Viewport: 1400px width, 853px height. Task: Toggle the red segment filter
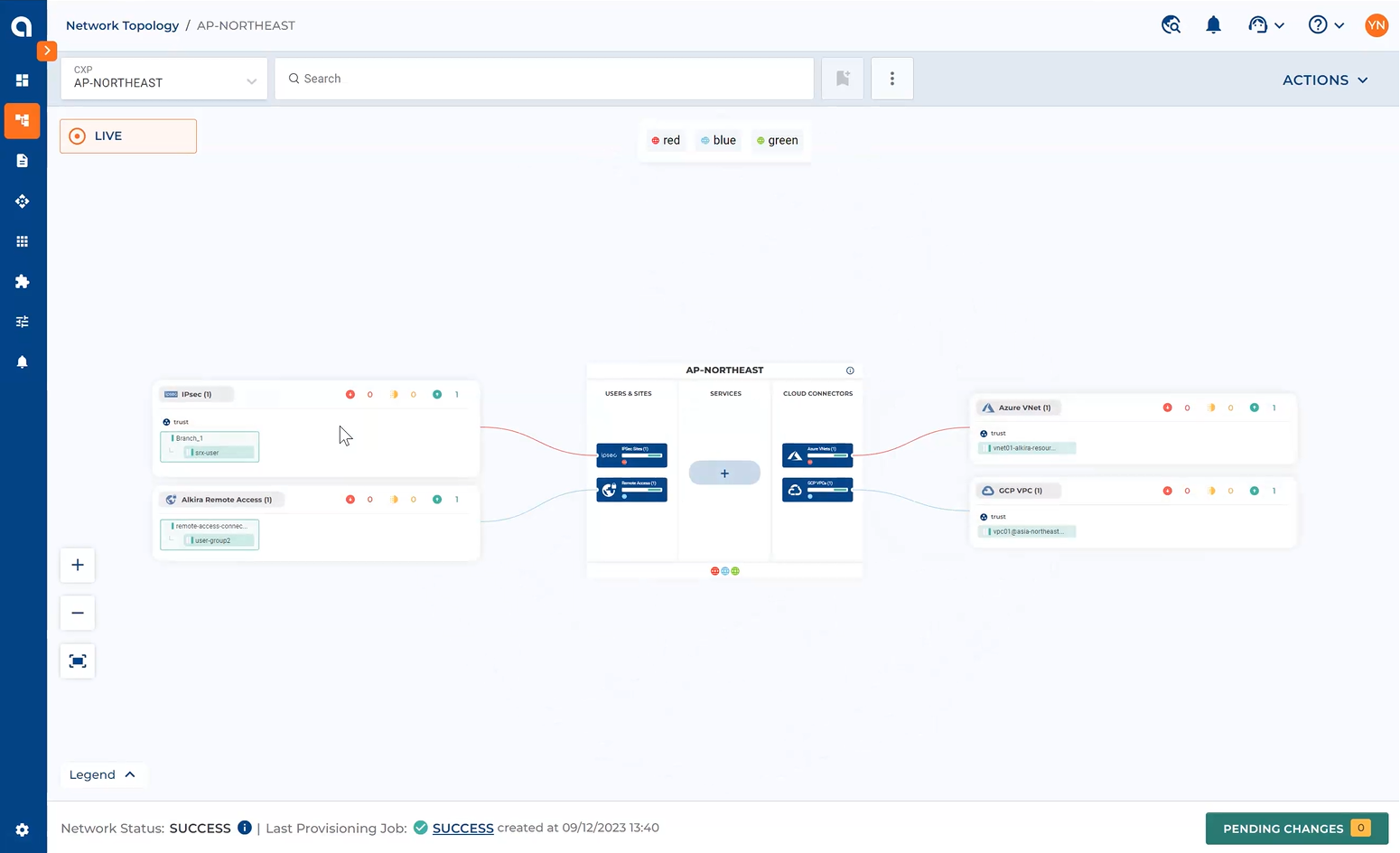(x=666, y=140)
